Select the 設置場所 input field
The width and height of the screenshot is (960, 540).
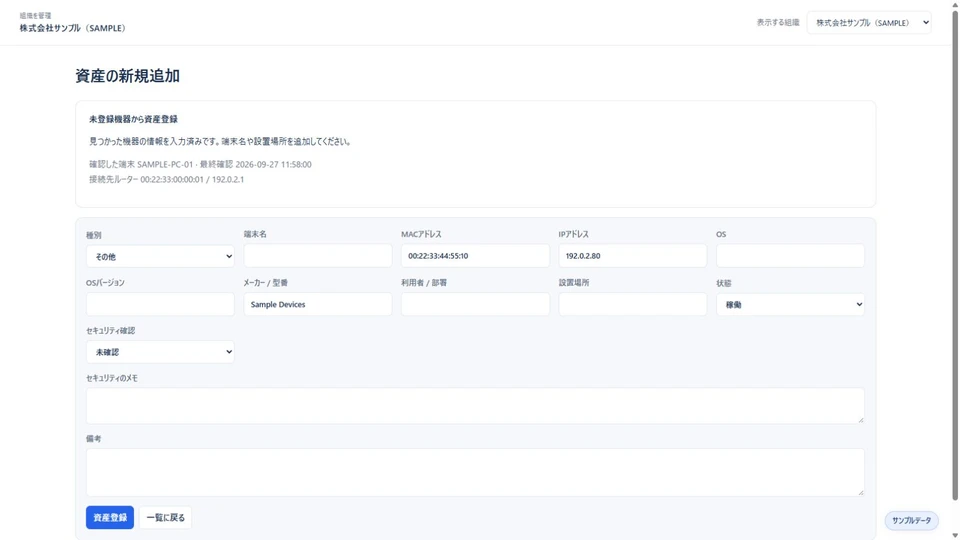tap(632, 304)
